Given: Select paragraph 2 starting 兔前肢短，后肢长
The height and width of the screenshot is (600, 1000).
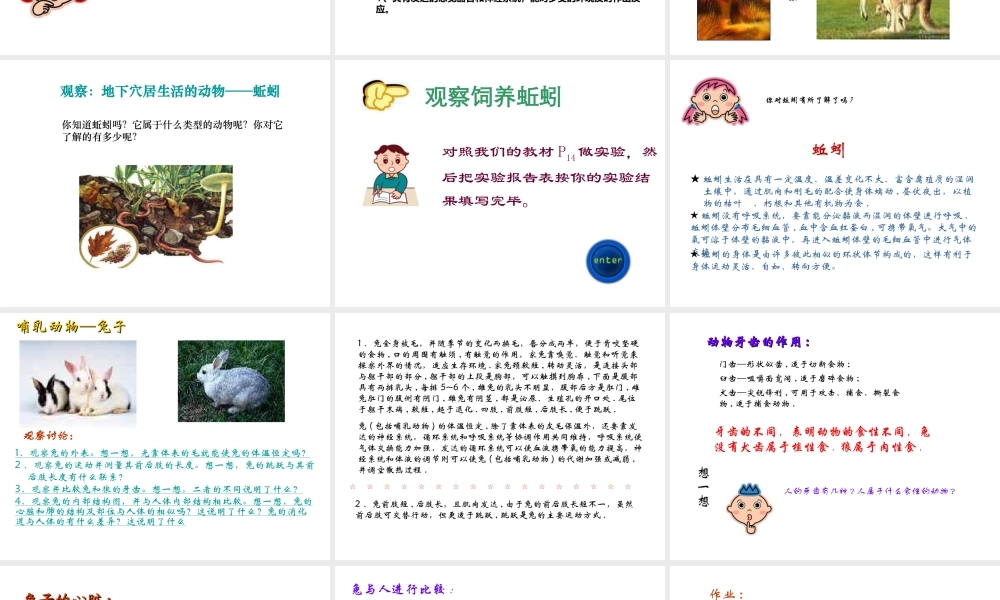Looking at the screenshot, I should pos(494,509).
